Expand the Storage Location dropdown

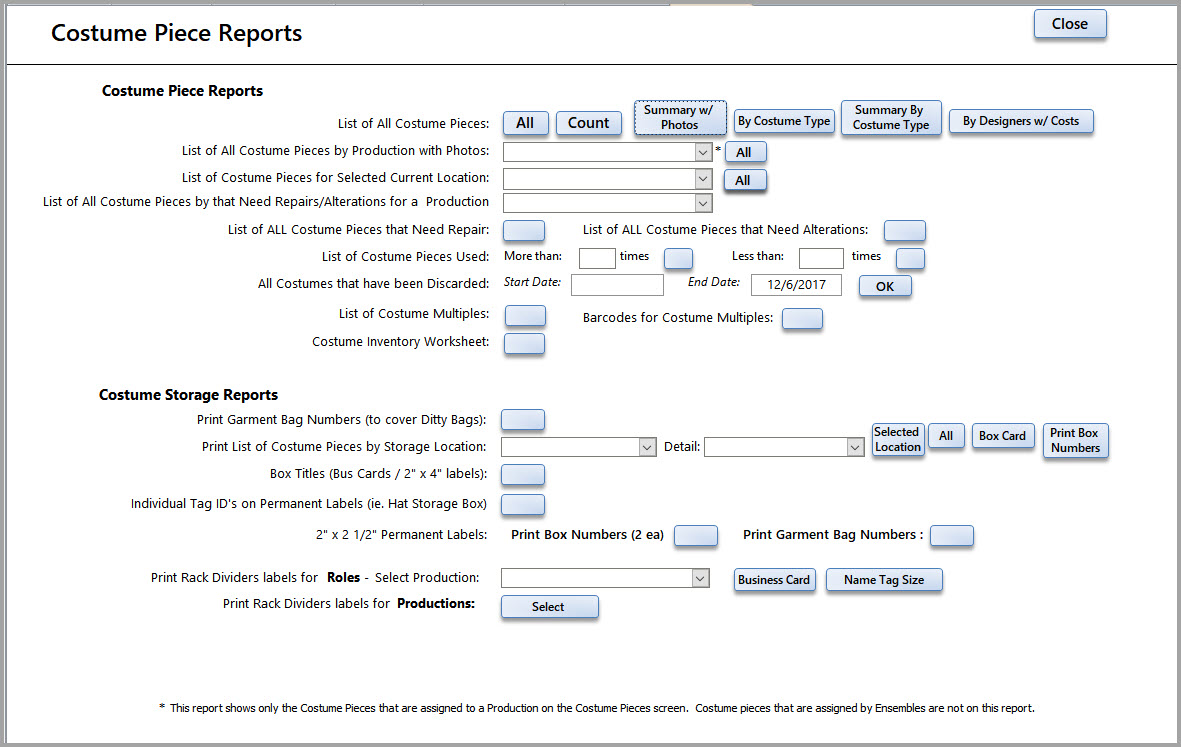(647, 447)
